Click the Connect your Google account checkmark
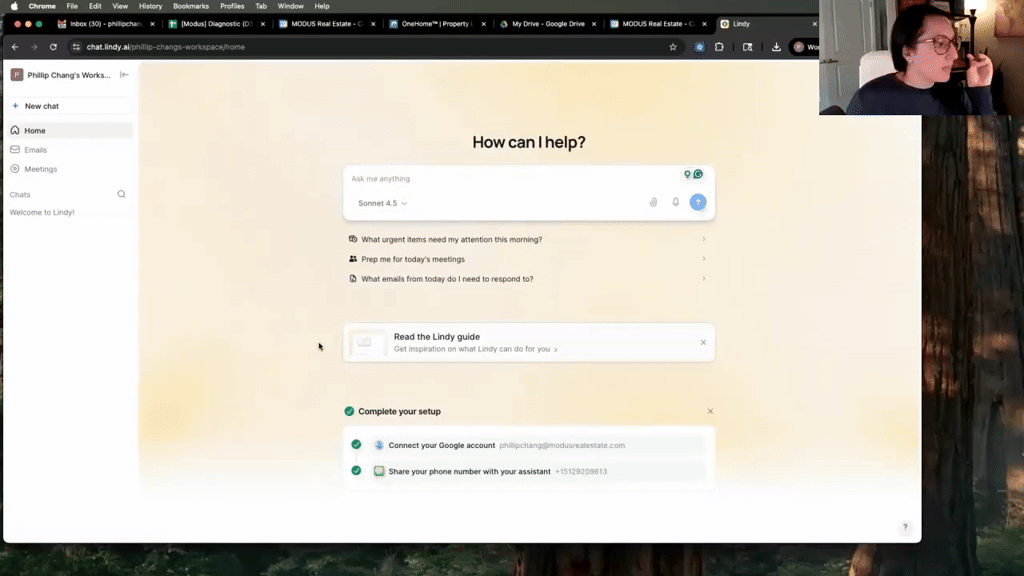The image size is (1024, 576). pyautogui.click(x=356, y=445)
